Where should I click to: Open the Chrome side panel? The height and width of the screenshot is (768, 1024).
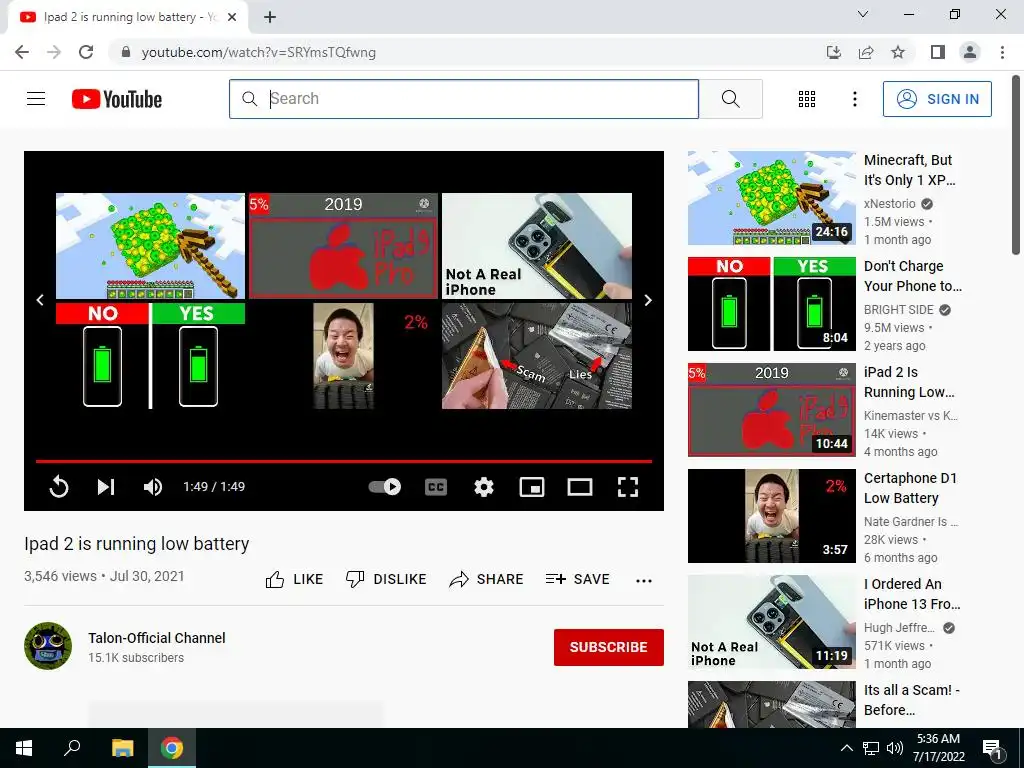tap(938, 52)
